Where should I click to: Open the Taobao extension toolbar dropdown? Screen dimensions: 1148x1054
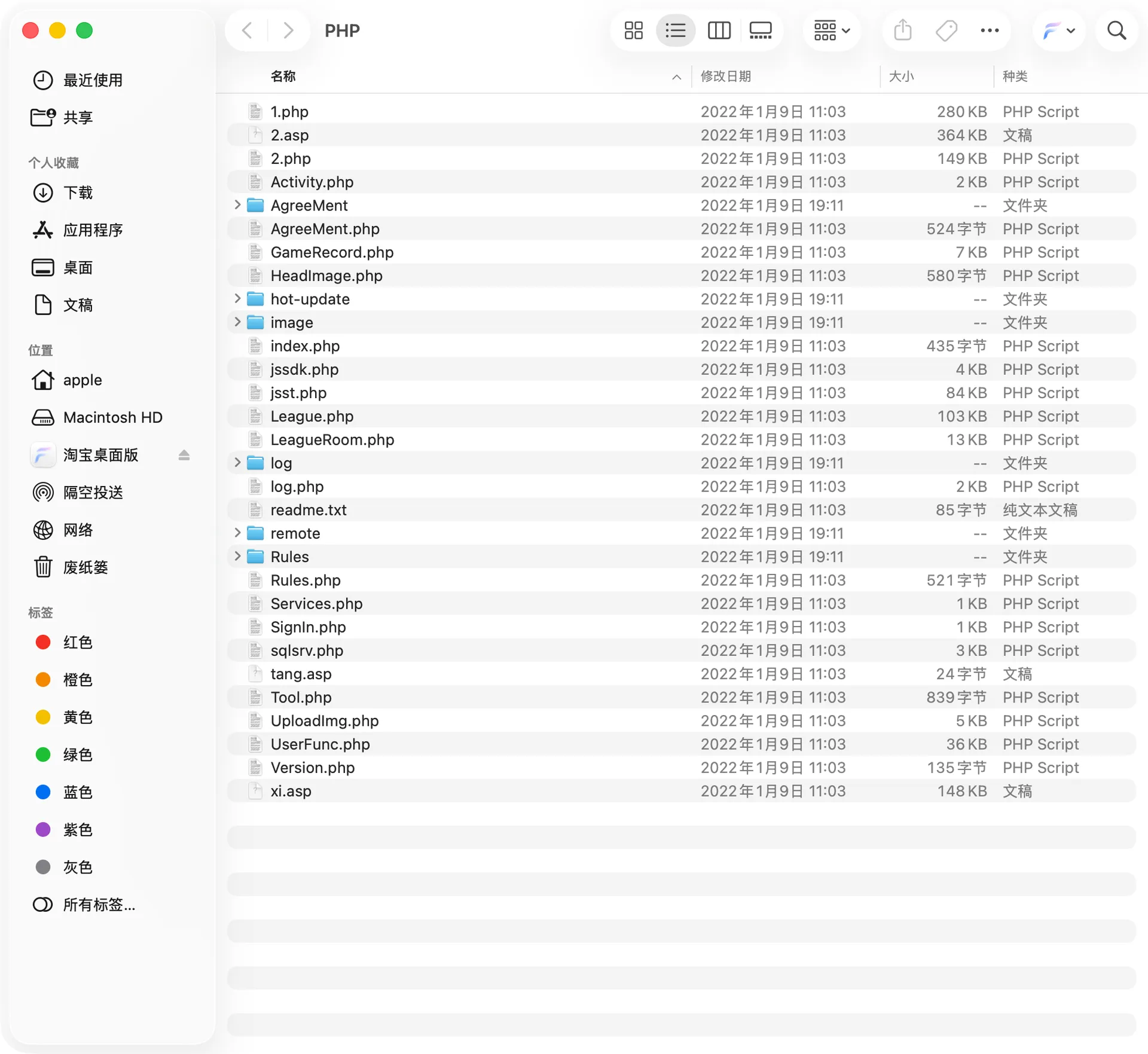pos(1058,30)
